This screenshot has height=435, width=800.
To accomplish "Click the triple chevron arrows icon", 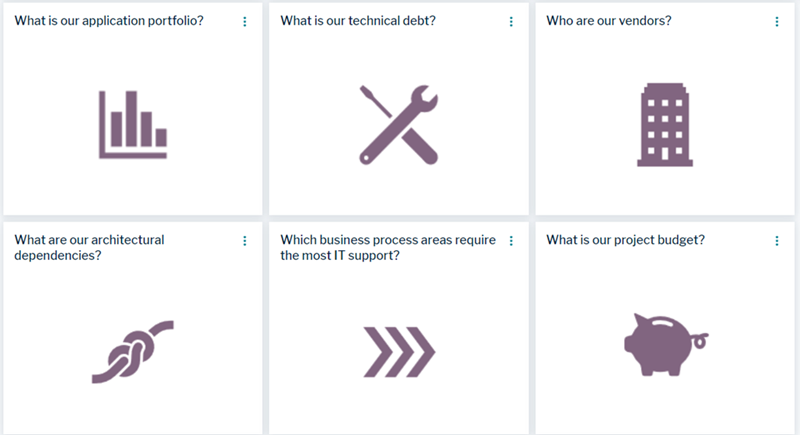I will tap(398, 352).
